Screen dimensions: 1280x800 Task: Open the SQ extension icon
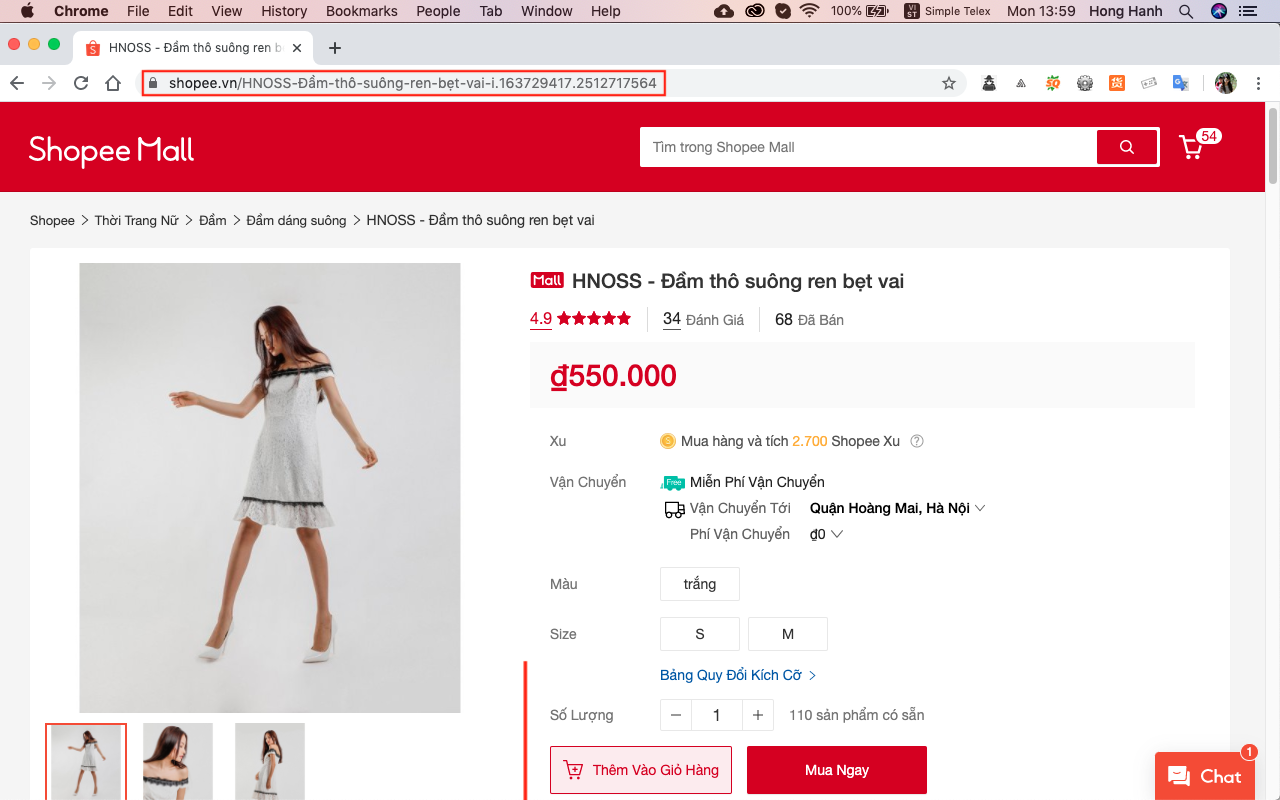[x=1053, y=83]
